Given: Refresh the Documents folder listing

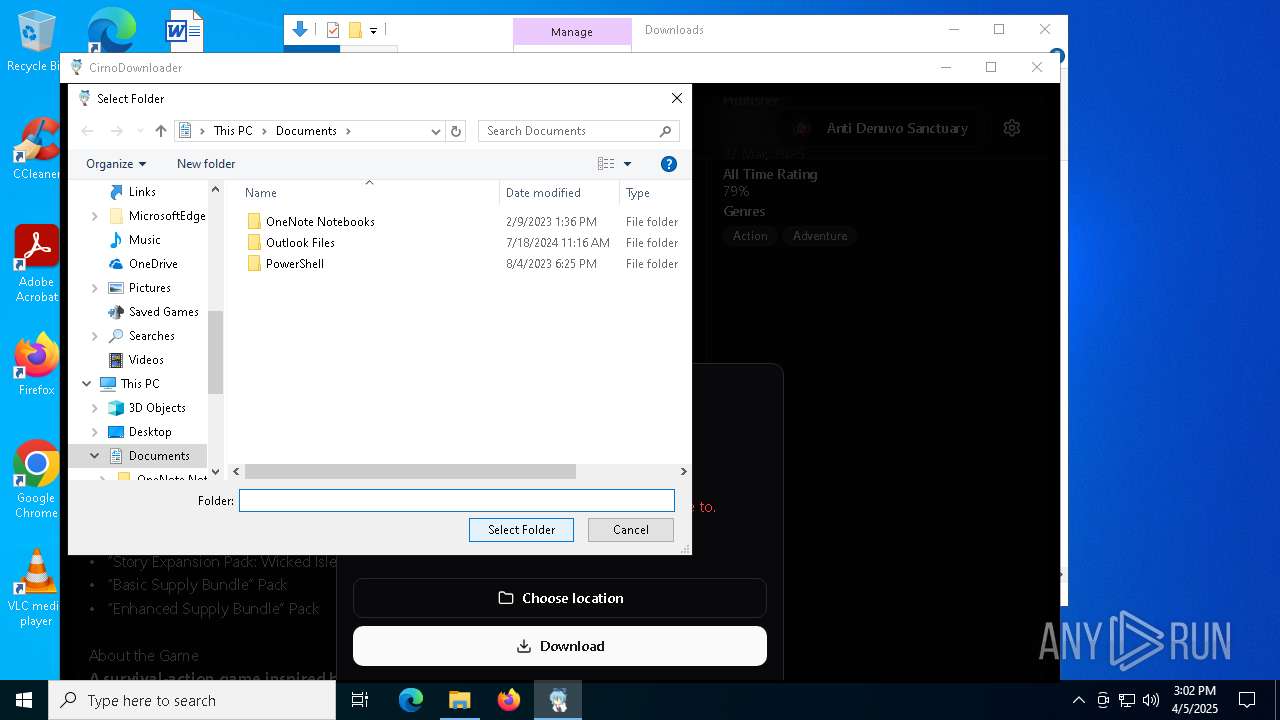Looking at the screenshot, I should pos(456,131).
